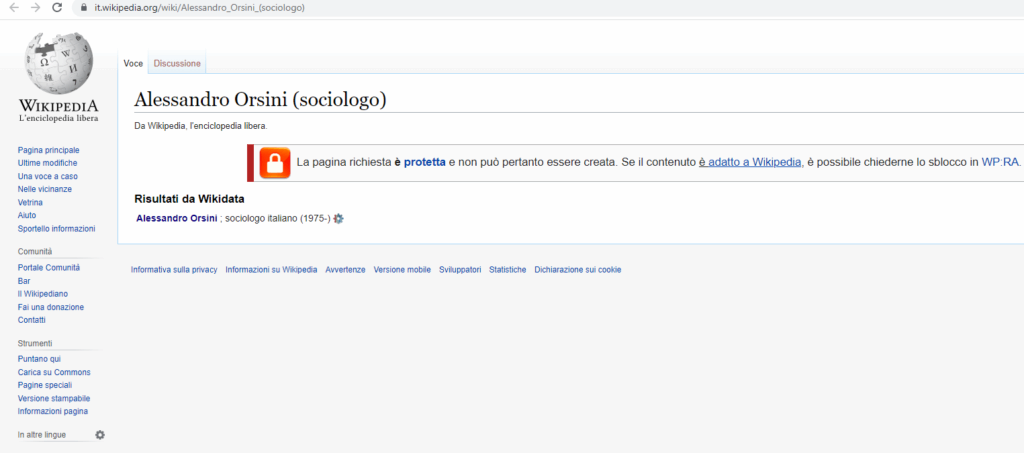The width and height of the screenshot is (1024, 453).
Task: Switch to Versione mobile
Action: (402, 270)
